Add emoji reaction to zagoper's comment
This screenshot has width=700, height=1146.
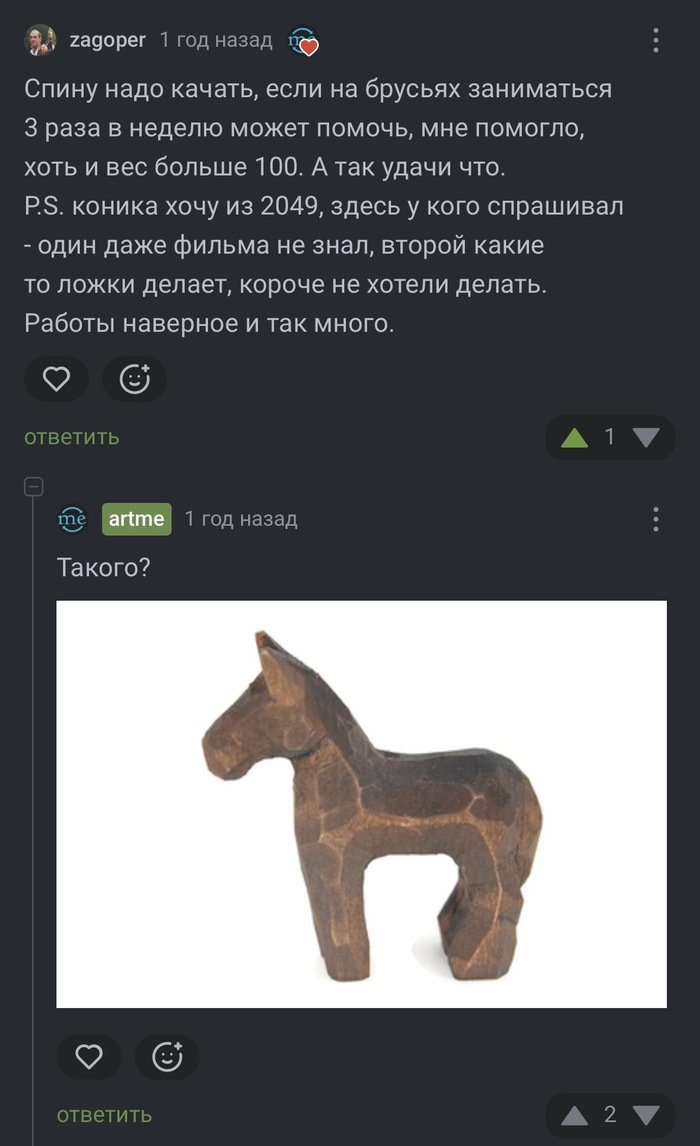click(x=134, y=379)
